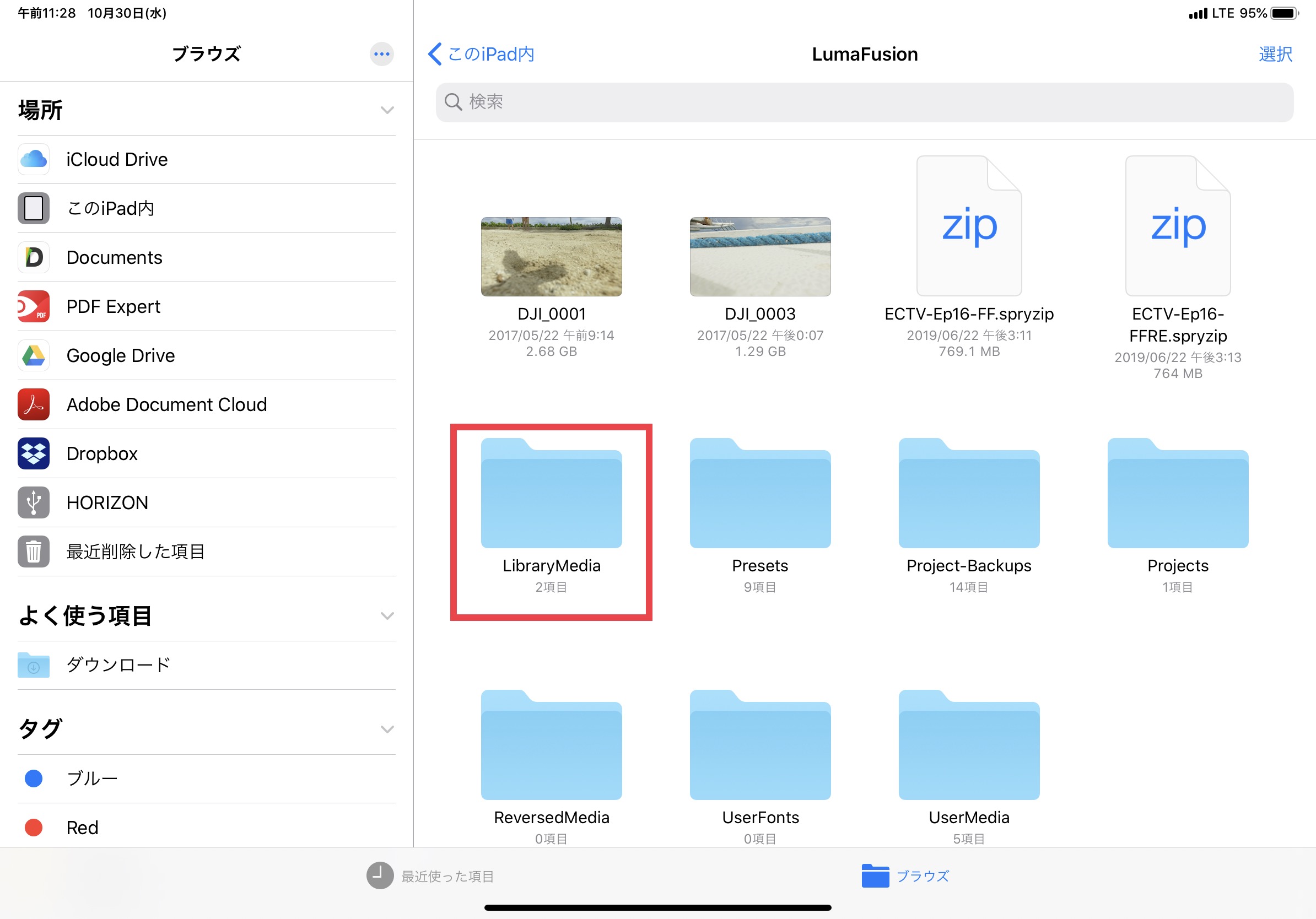Image resolution: width=1316 pixels, height=919 pixels.
Task: Select the Red tag
Action: point(82,828)
